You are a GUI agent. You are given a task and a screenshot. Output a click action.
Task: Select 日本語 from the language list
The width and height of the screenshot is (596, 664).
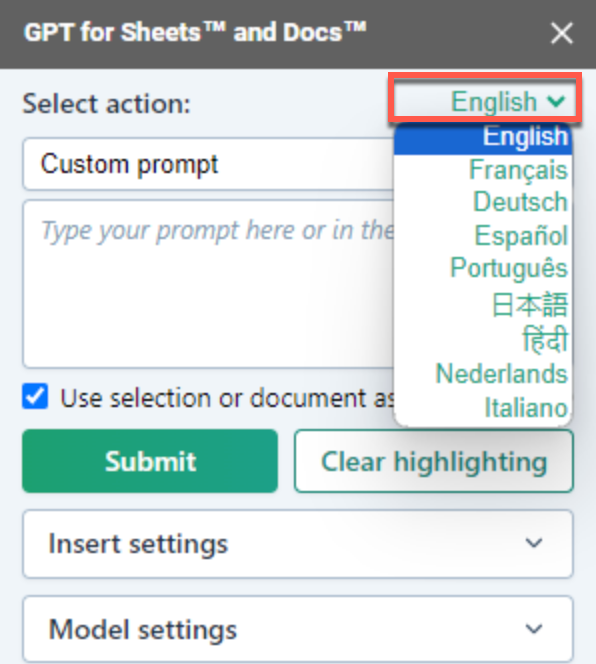[483, 304]
